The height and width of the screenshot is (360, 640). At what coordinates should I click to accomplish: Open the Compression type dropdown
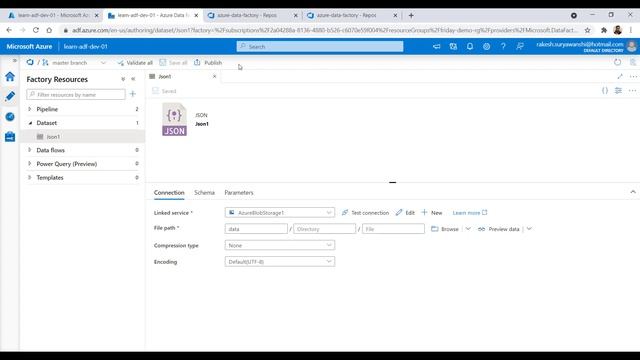(280, 245)
